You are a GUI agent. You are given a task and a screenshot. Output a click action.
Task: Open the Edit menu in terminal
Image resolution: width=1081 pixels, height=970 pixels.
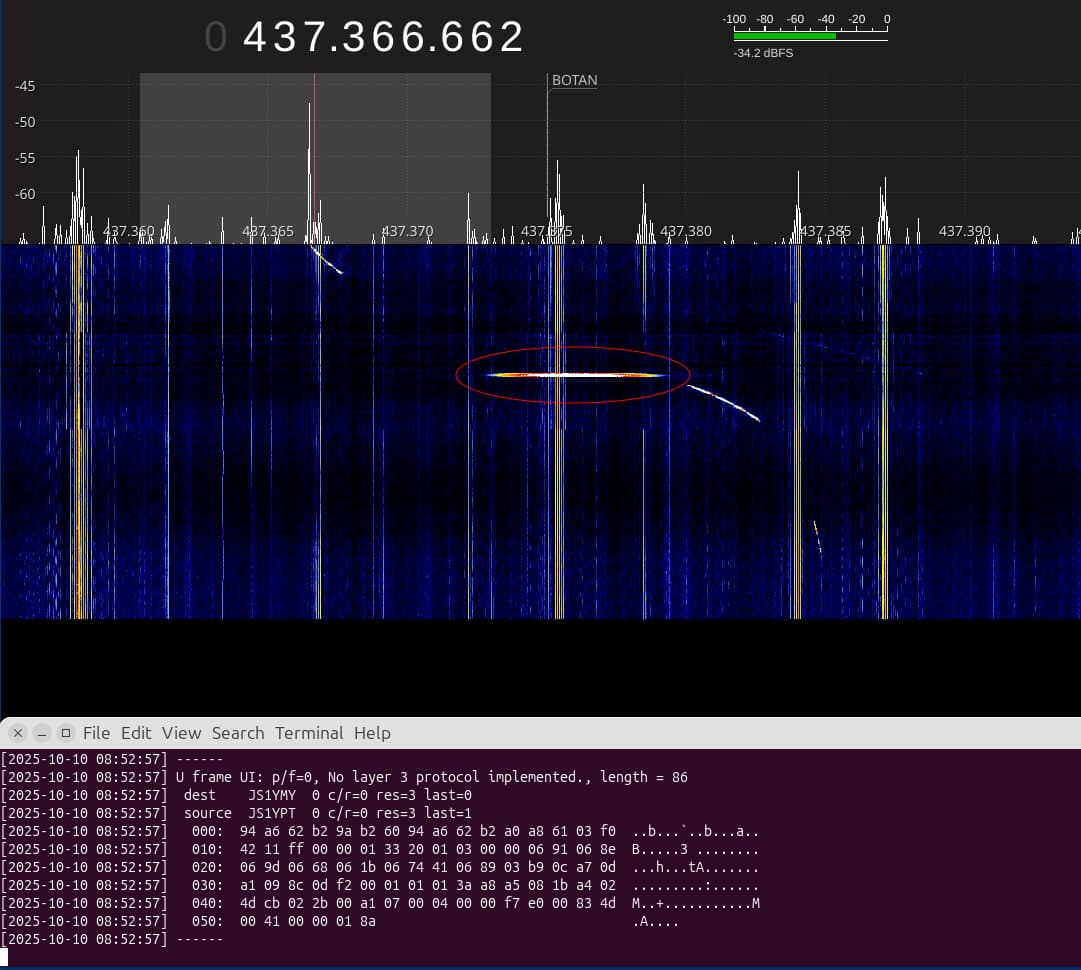[136, 733]
